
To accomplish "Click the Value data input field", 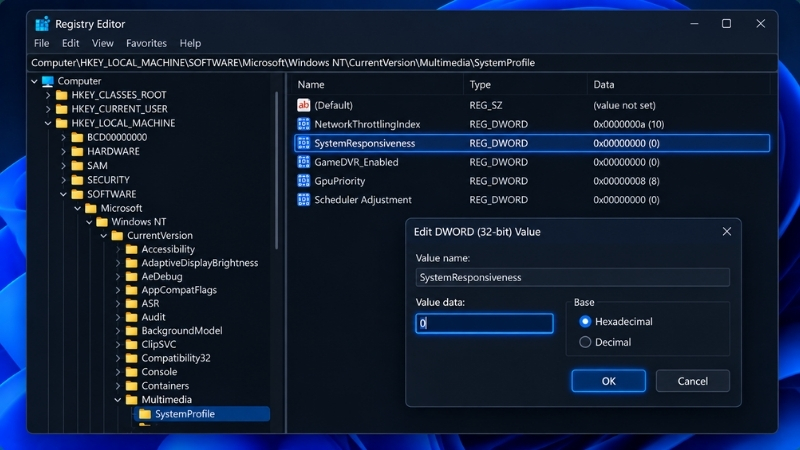I will point(484,323).
